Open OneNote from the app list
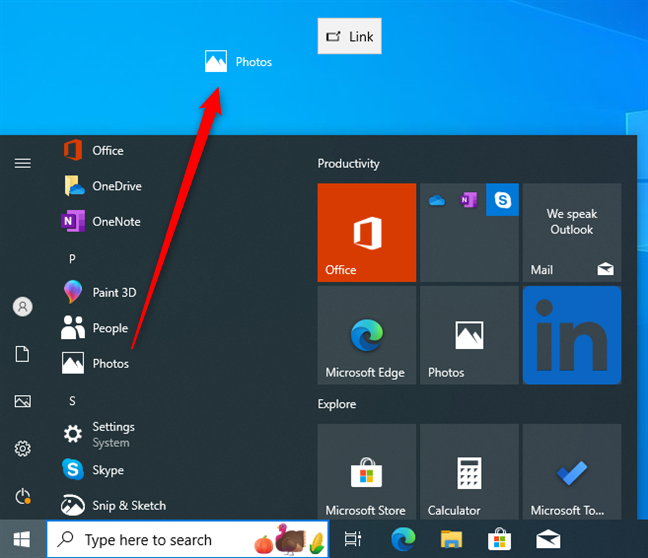Viewport: 648px width, 558px height. 102,222
